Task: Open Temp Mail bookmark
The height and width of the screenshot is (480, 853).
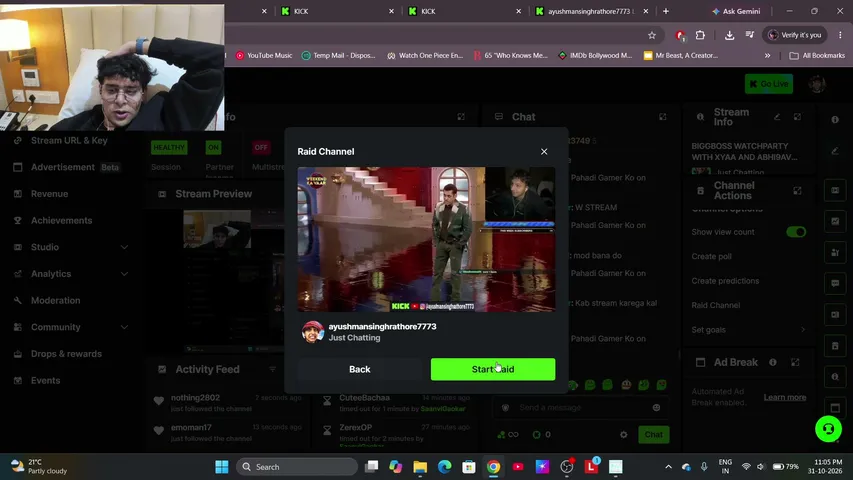Action: click(x=338, y=56)
